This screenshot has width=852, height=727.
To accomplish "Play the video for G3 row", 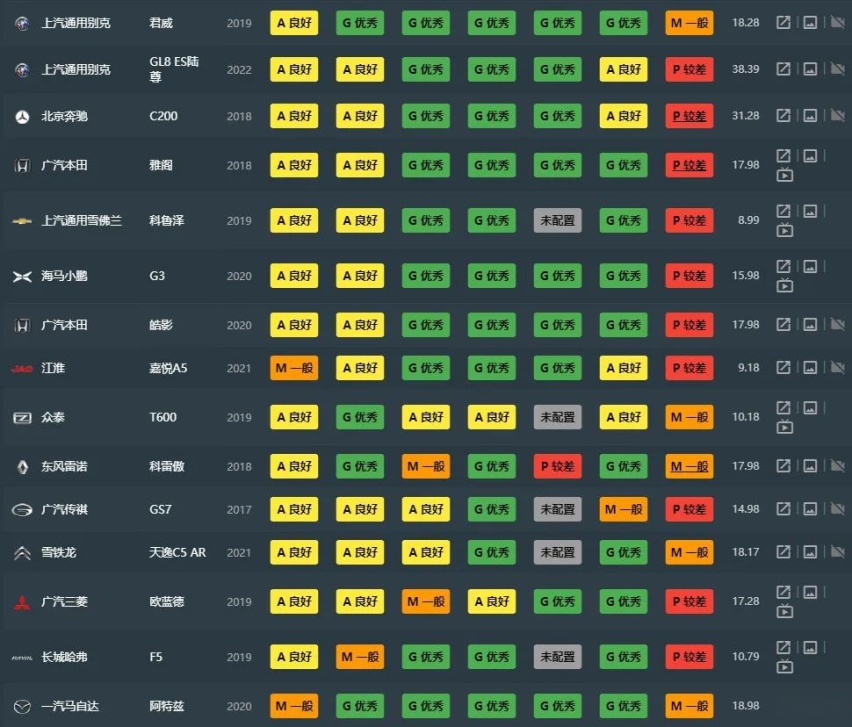I will click(785, 285).
